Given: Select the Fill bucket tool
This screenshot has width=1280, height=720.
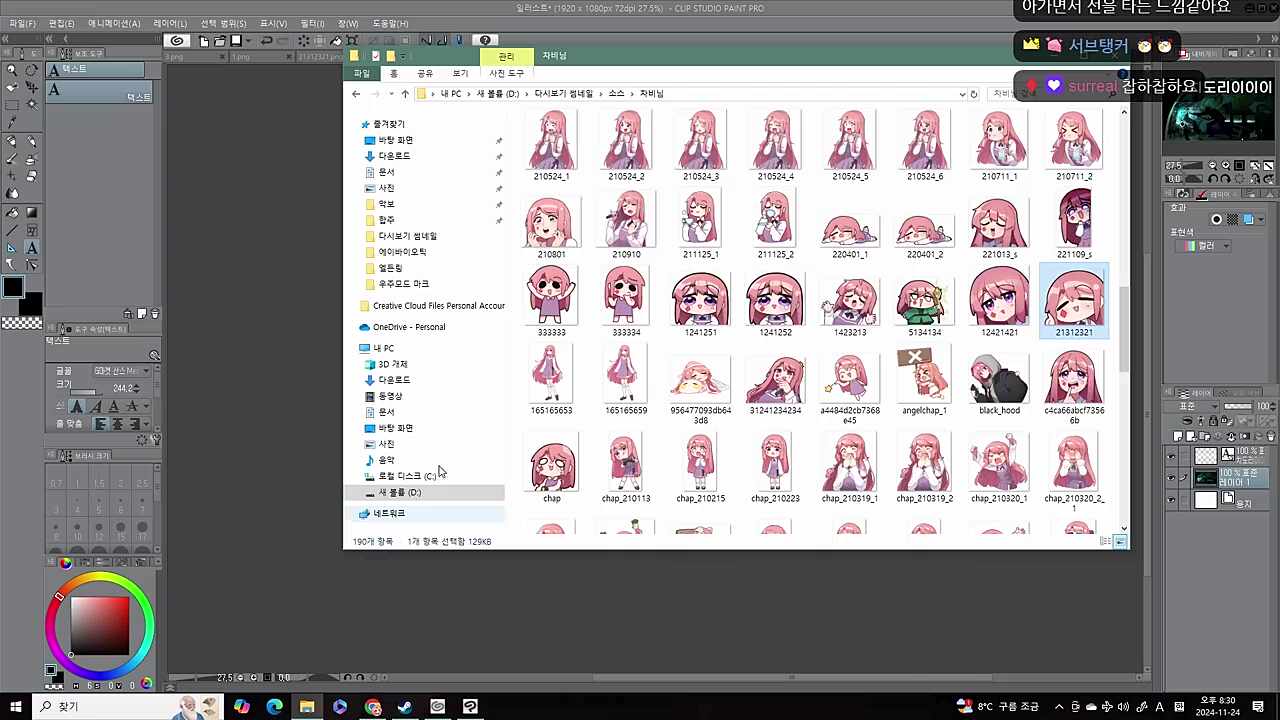Looking at the screenshot, I should point(12,212).
